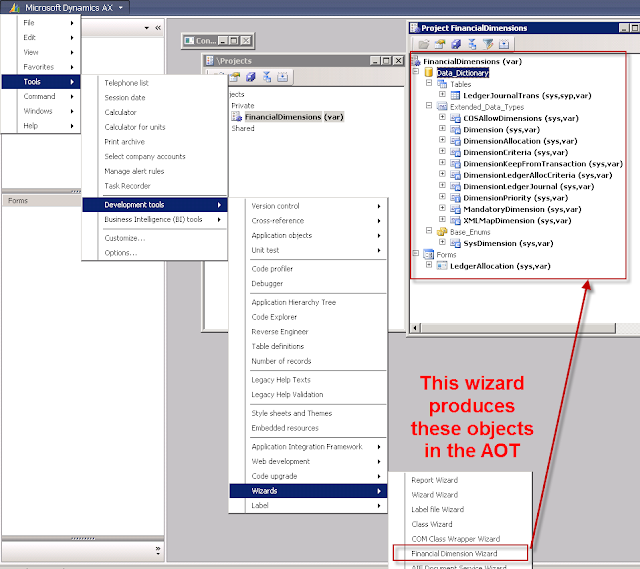The width and height of the screenshot is (640, 569).
Task: Select Class Wizard entry
Action: click(x=460, y=524)
